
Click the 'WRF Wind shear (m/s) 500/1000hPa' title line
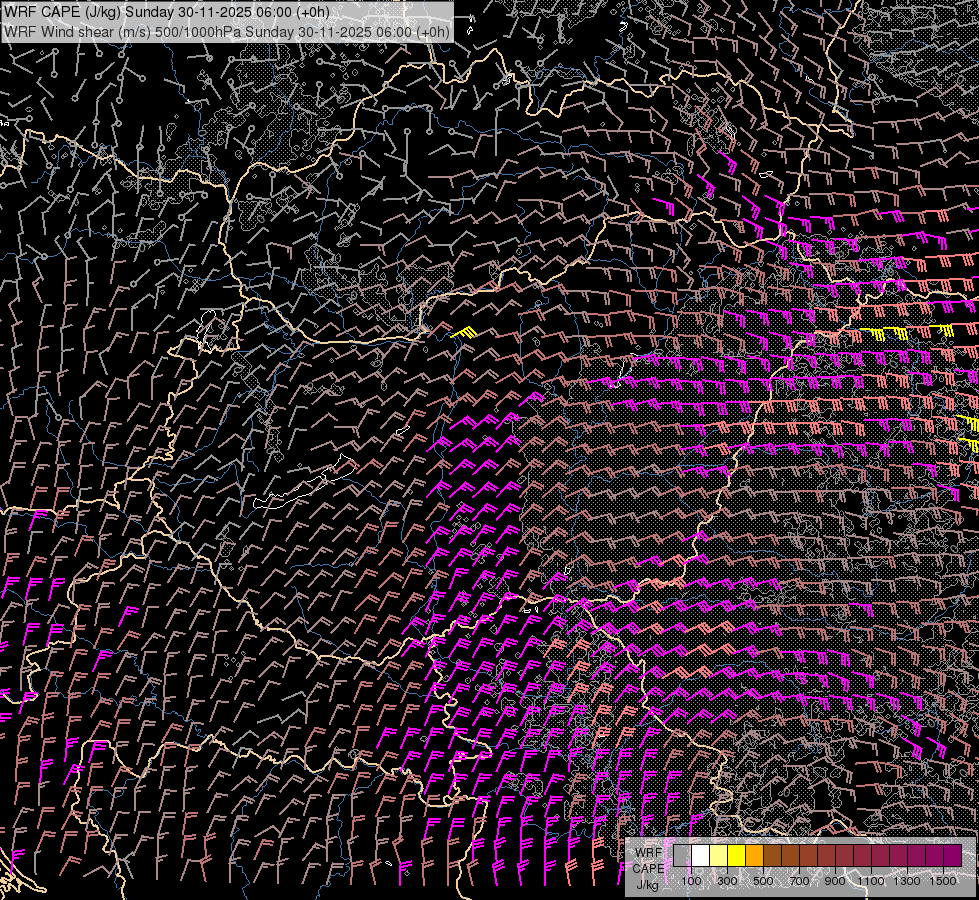pyautogui.click(x=226, y=32)
